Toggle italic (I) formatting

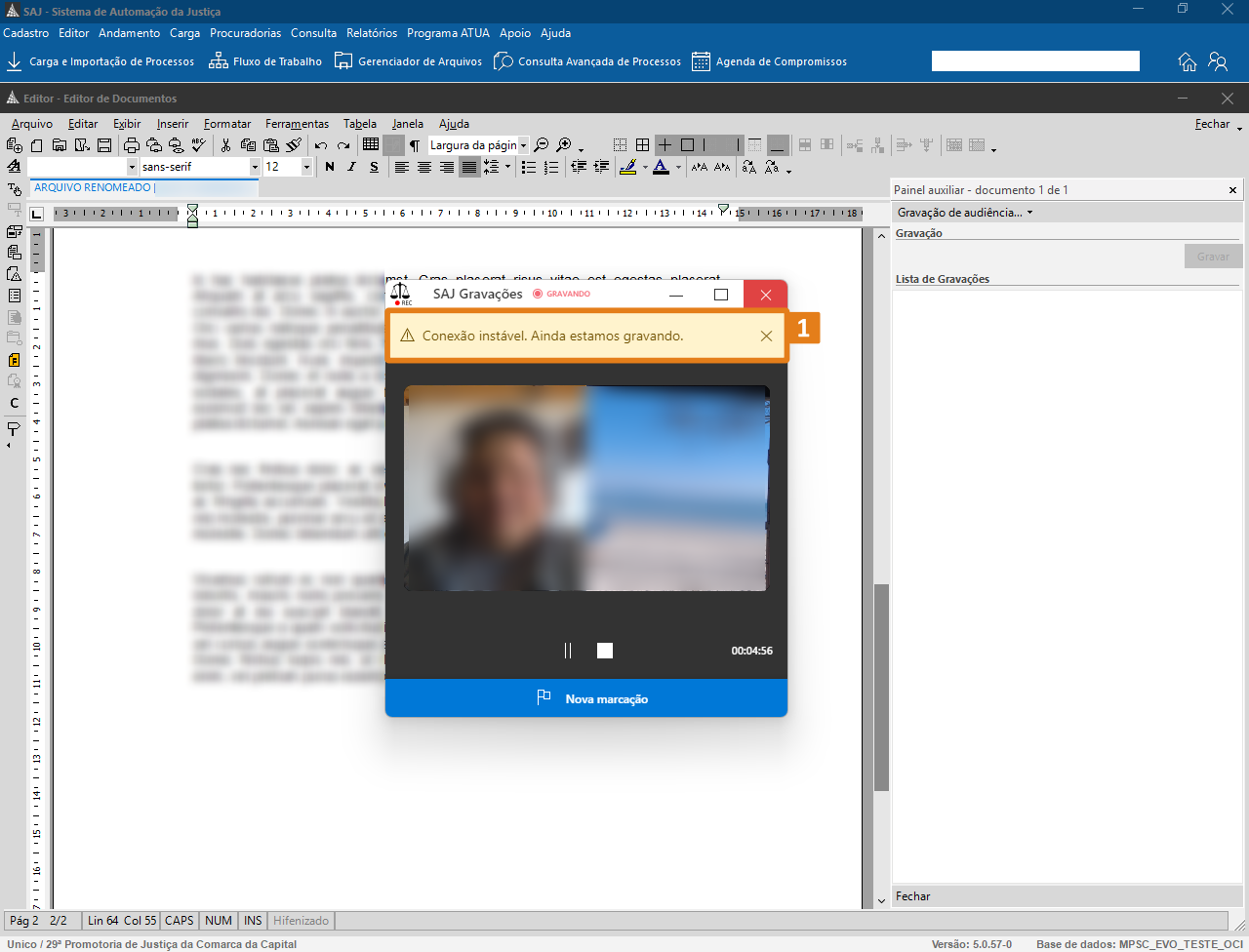tap(352, 167)
